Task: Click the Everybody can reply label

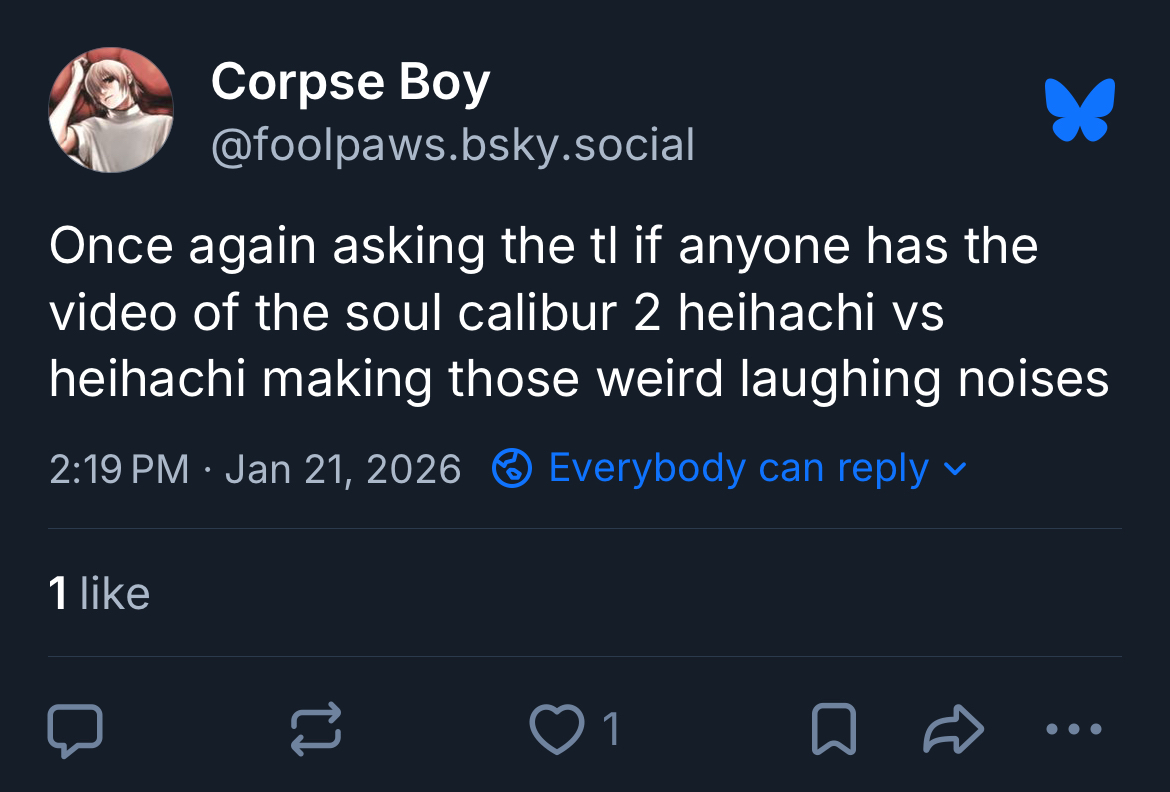Action: tap(738, 468)
